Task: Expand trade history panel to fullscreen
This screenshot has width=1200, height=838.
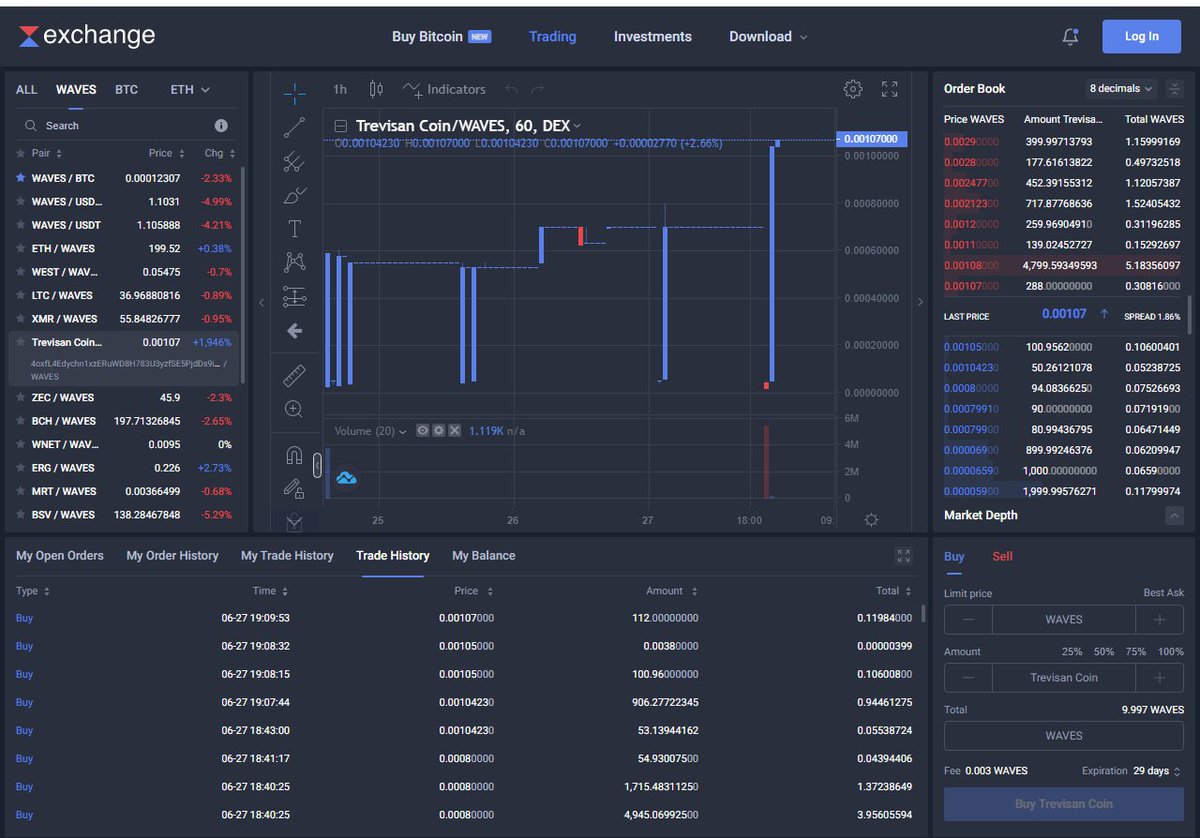Action: tap(904, 555)
